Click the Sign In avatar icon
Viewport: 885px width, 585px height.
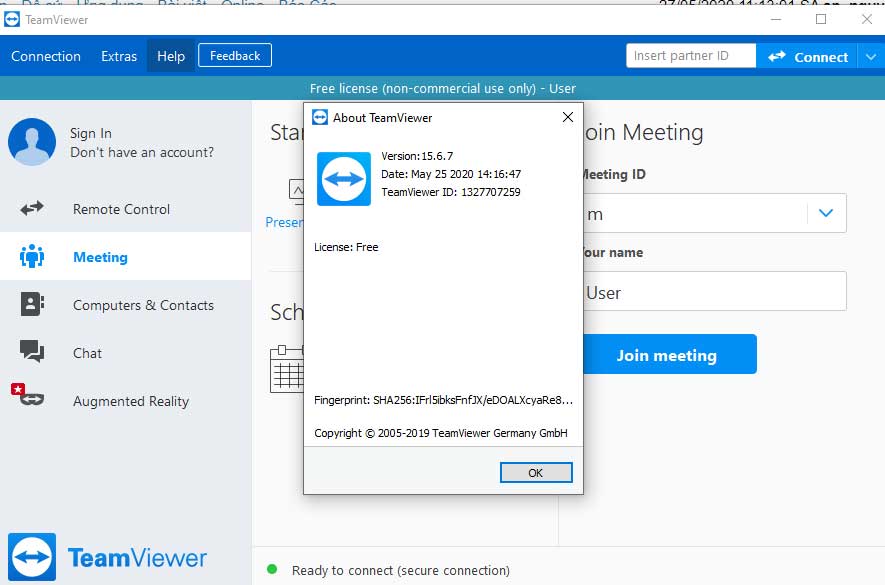coord(31,141)
